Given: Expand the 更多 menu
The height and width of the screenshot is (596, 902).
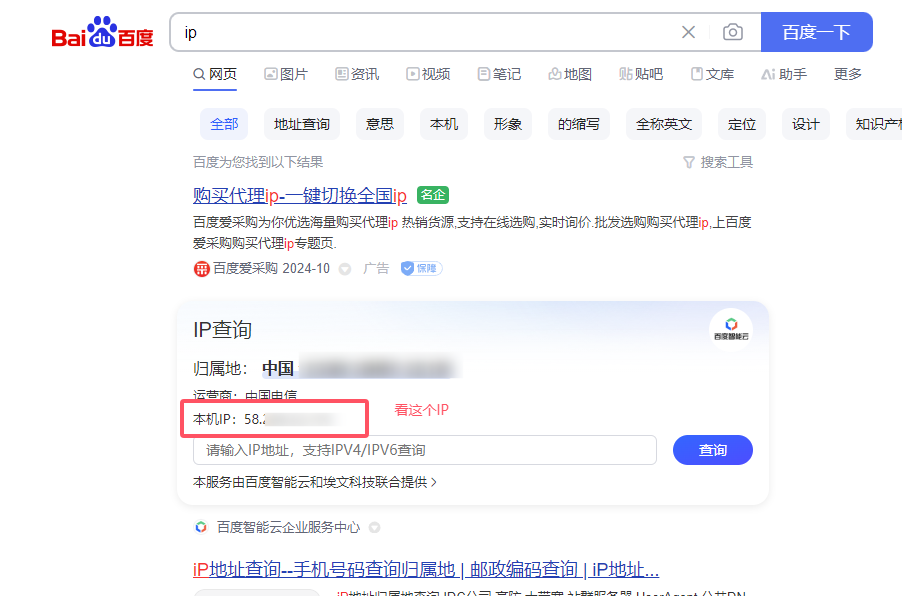Looking at the screenshot, I should [848, 74].
